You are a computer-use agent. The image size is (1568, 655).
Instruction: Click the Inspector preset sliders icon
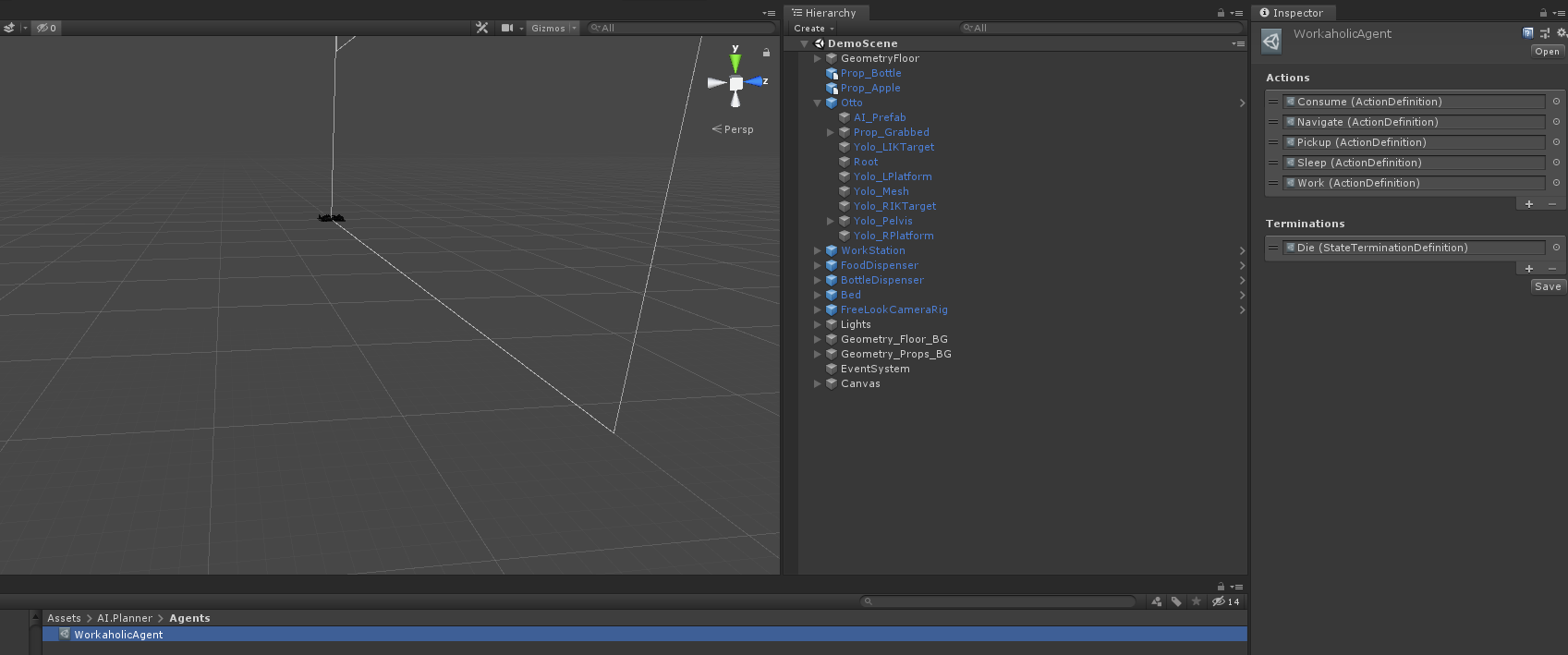click(x=1545, y=33)
